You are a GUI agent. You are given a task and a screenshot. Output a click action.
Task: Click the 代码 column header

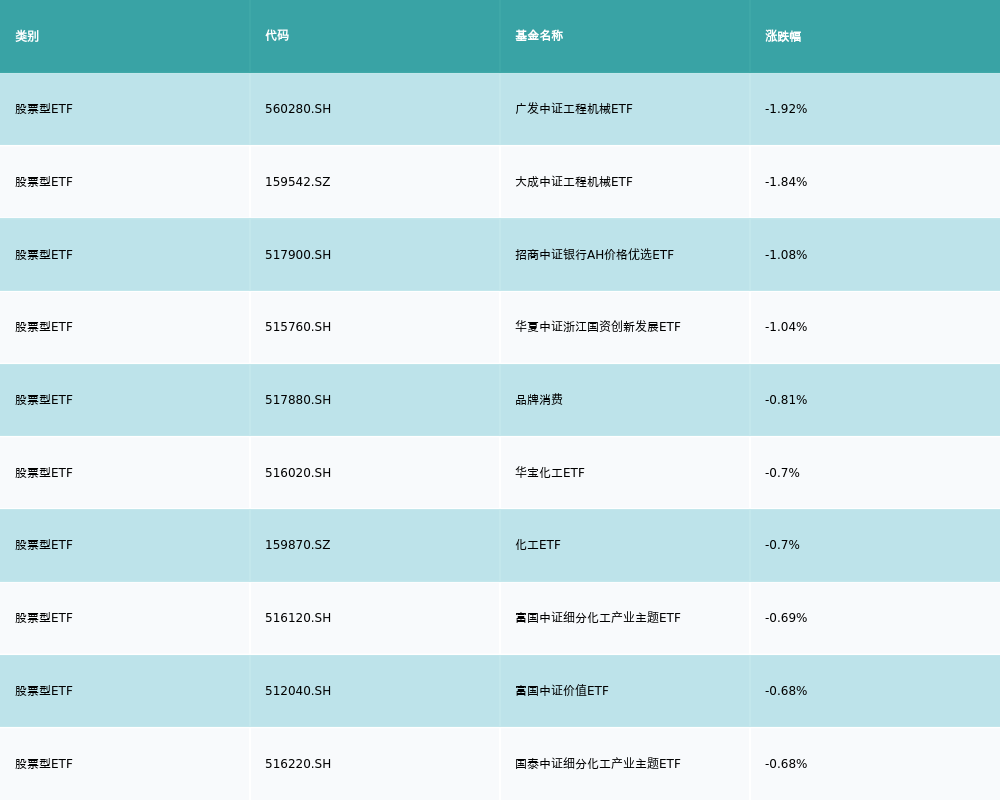pyautogui.click(x=277, y=36)
